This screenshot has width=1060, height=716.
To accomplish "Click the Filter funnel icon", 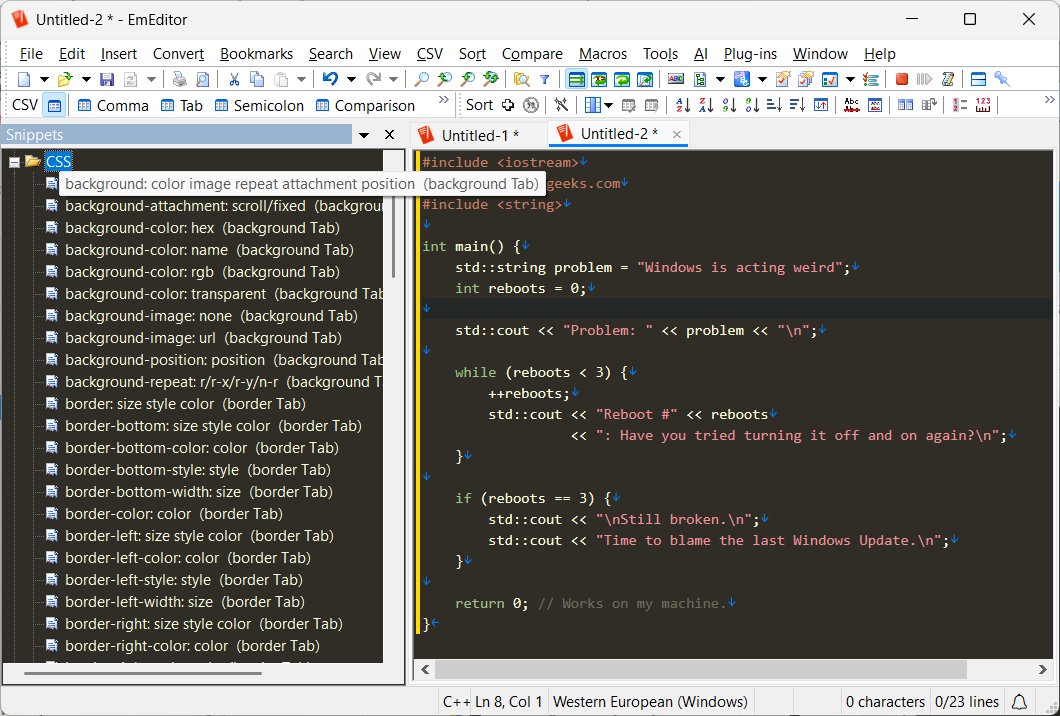I will click(x=544, y=79).
